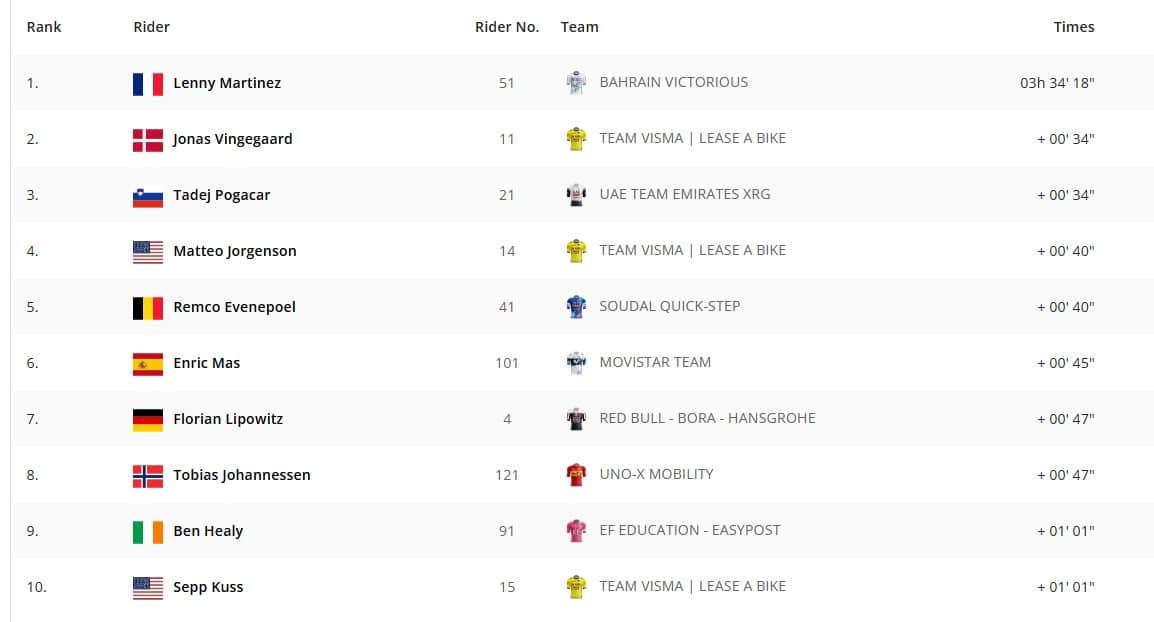Click the Uno-X Mobility jersey icon
This screenshot has width=1154, height=622.
tap(575, 475)
